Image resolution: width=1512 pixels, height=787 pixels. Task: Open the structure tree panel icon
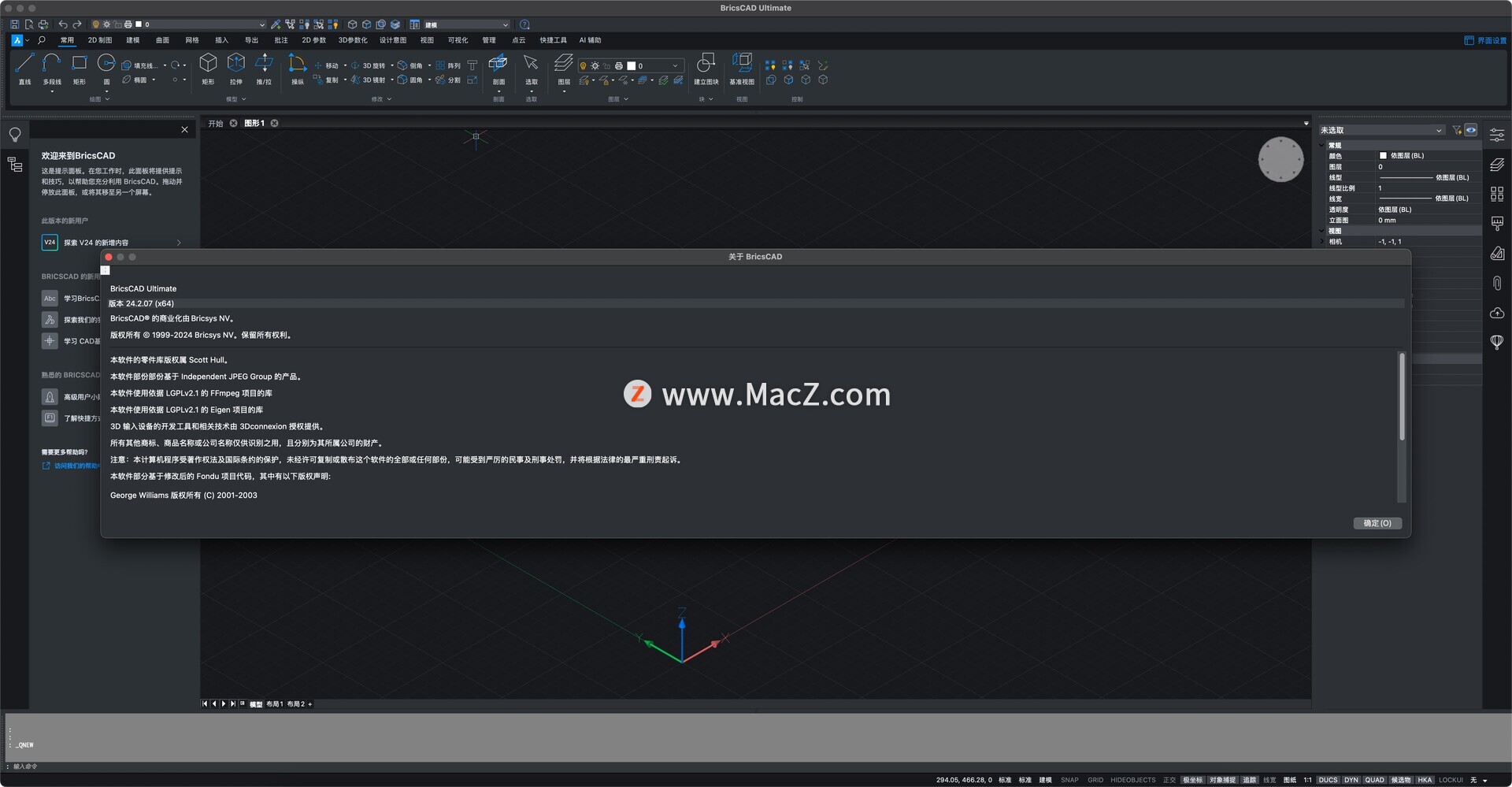point(15,165)
